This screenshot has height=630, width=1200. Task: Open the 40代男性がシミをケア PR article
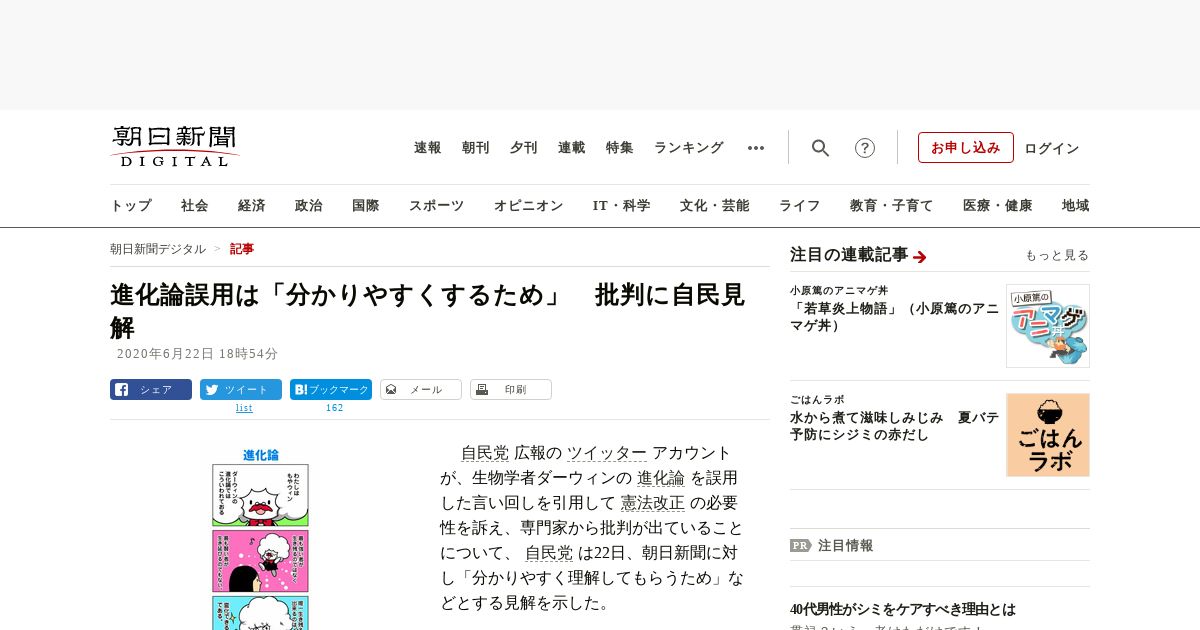coord(903,609)
